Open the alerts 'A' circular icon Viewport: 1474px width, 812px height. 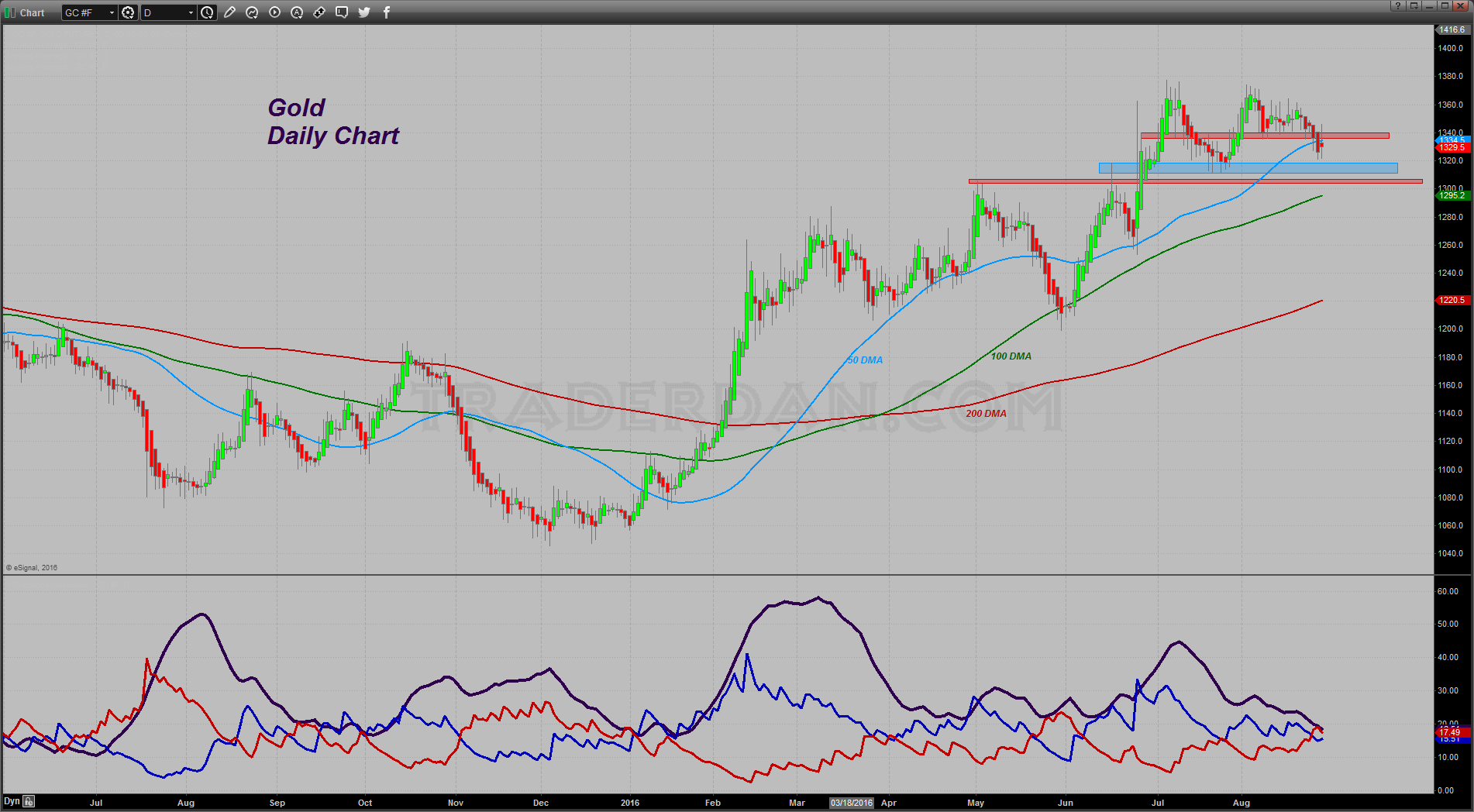pos(297,12)
